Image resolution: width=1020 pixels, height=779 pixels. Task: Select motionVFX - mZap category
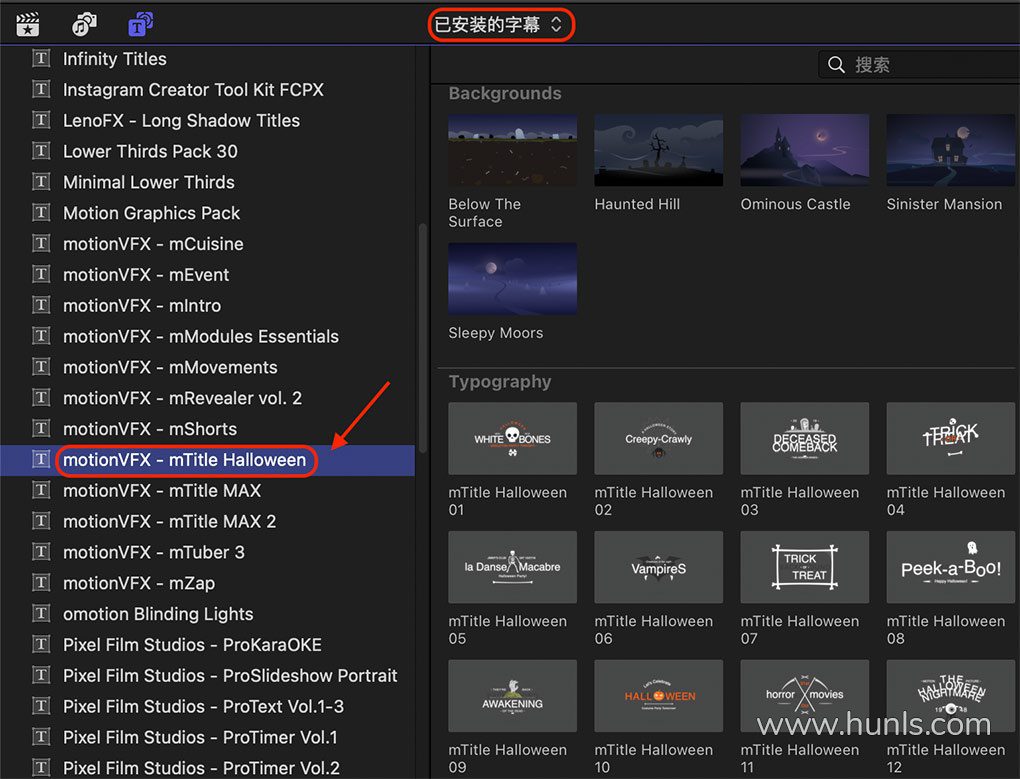[139, 583]
